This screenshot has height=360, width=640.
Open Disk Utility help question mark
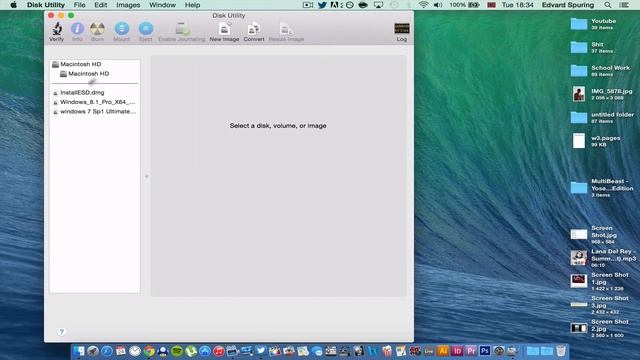61,331
